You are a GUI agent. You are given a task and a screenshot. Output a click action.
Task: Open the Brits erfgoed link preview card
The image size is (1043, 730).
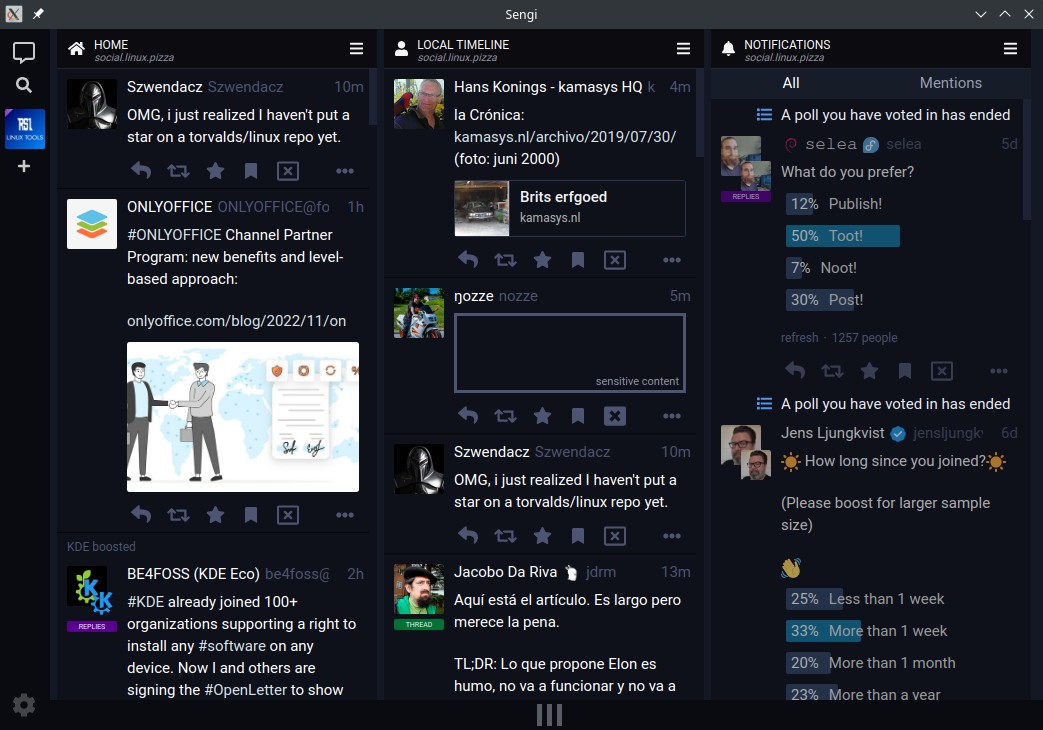point(569,208)
